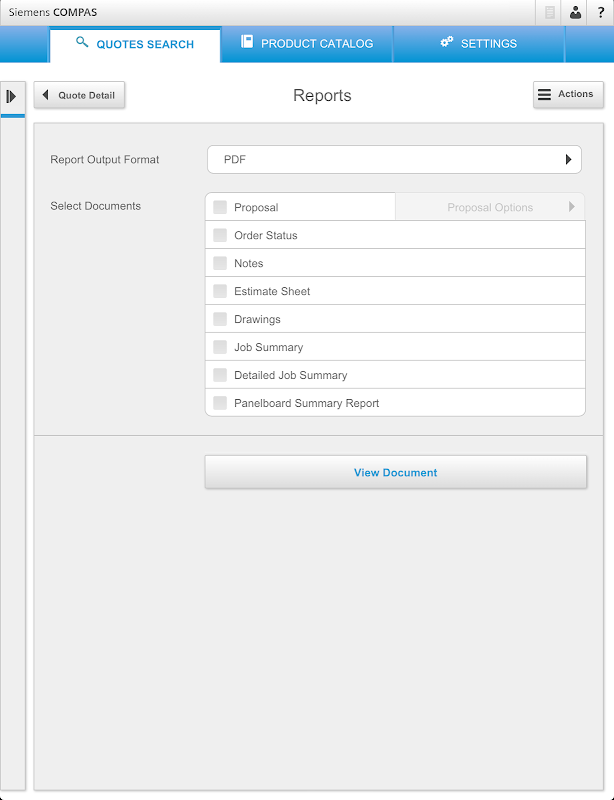
Task: Click the Product Catalog book icon
Action: (x=247, y=43)
